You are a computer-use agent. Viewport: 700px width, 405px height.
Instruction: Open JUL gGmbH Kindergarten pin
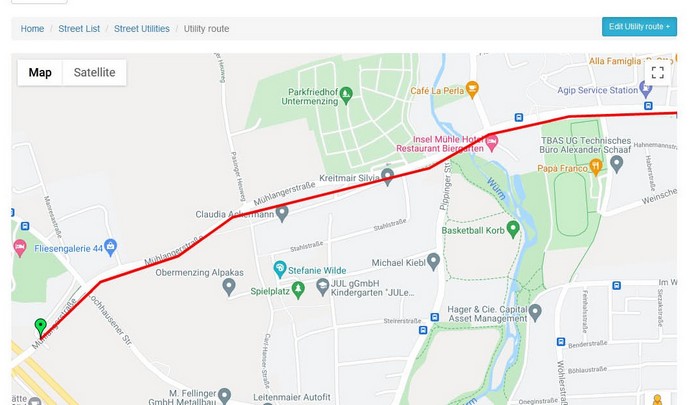click(322, 287)
